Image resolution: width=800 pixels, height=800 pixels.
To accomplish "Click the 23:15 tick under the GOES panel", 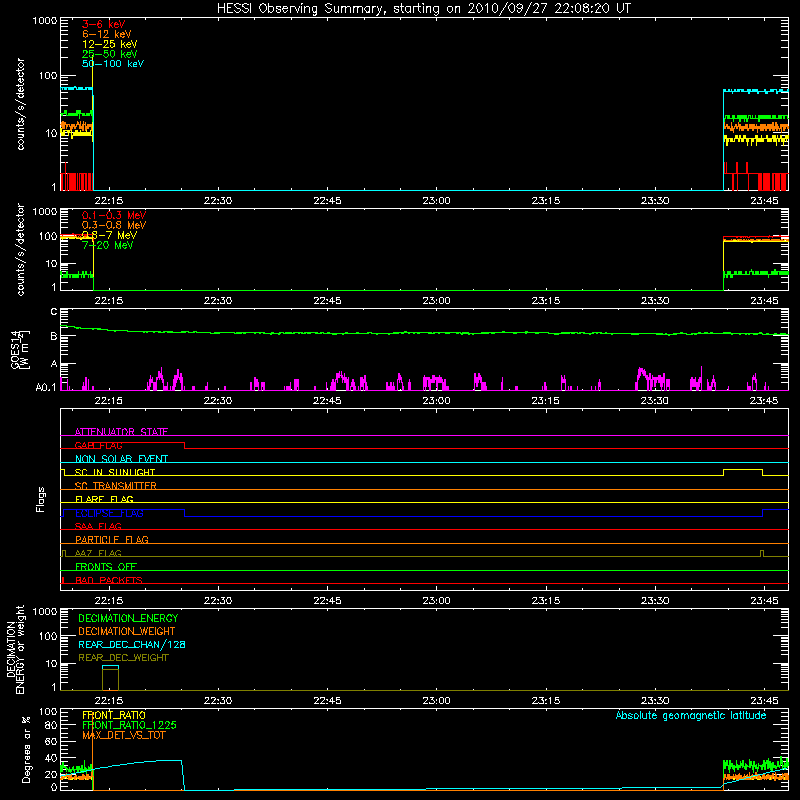I will tap(545, 401).
